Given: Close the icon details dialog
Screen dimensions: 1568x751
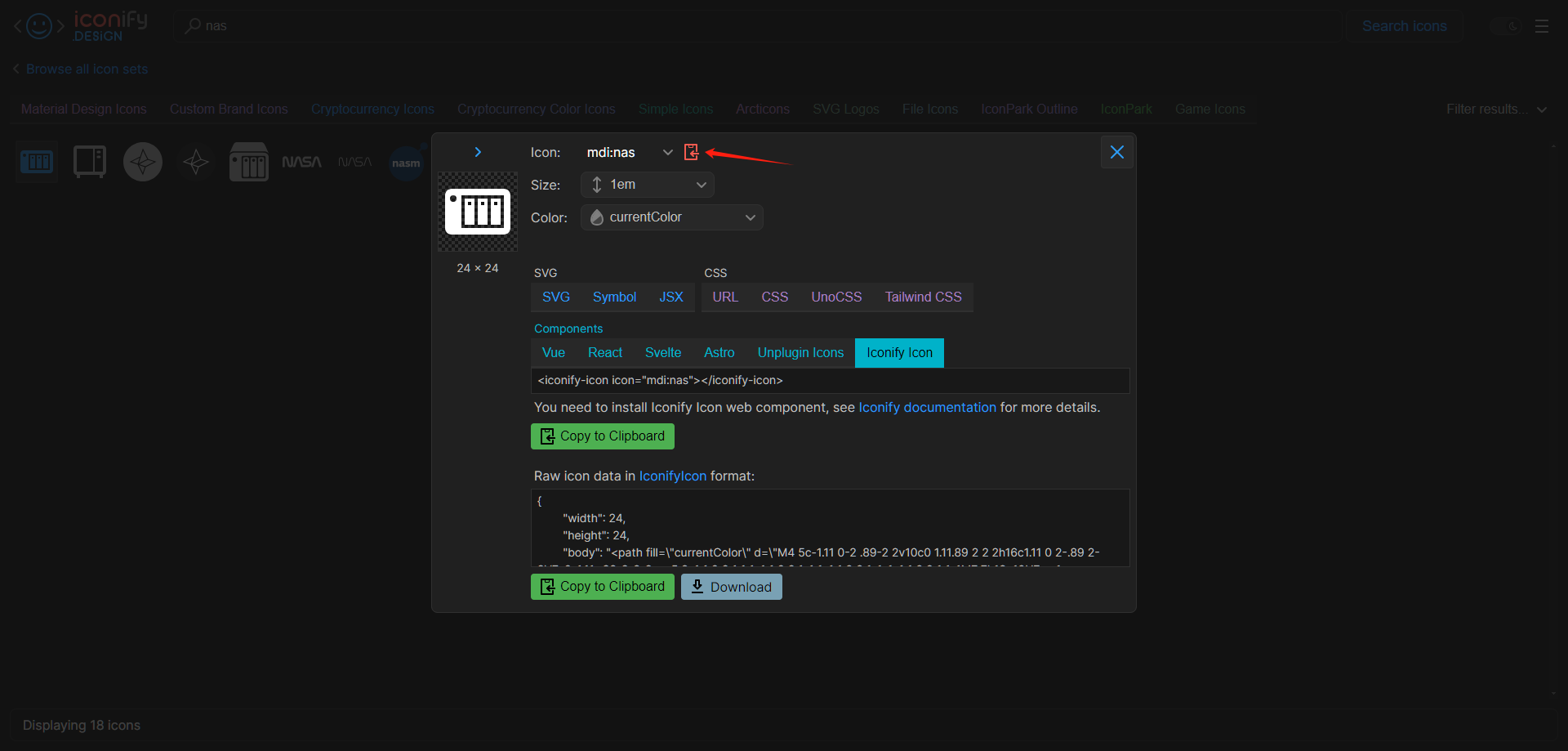Looking at the screenshot, I should coord(1116,152).
